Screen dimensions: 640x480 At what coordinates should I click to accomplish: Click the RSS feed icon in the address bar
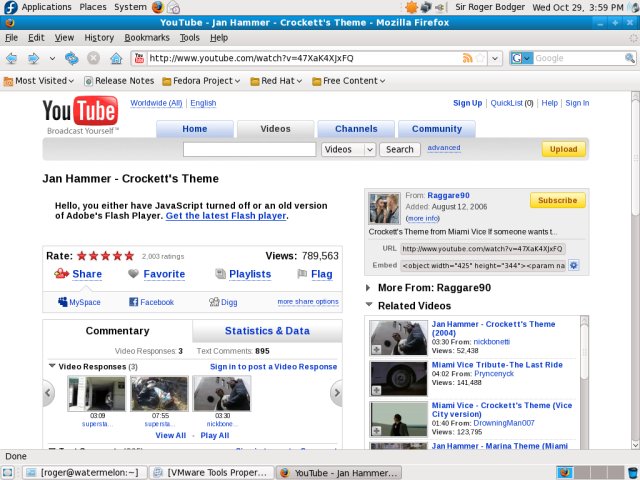pyautogui.click(x=467, y=58)
